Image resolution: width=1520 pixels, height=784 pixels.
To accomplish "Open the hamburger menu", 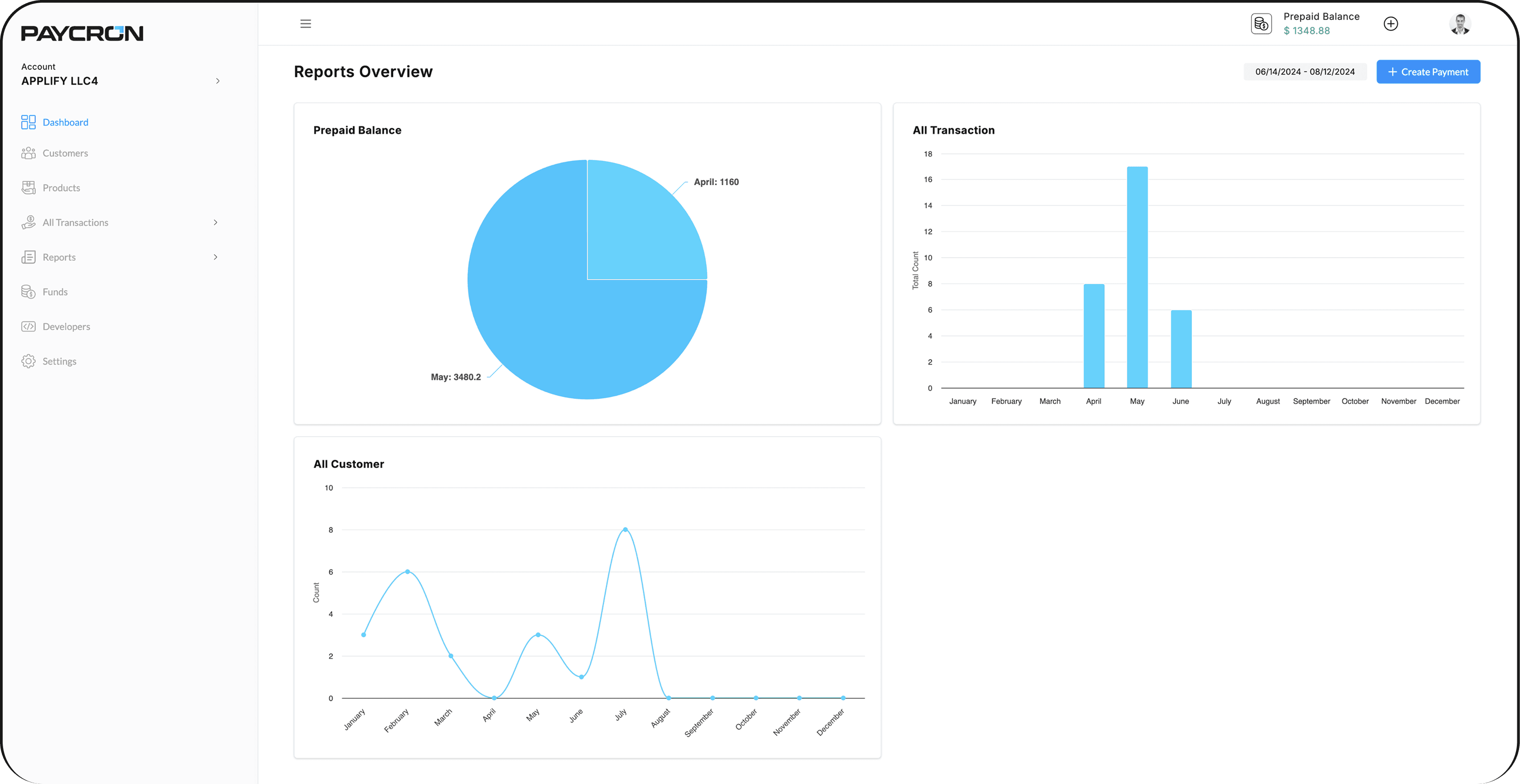I will [x=306, y=24].
